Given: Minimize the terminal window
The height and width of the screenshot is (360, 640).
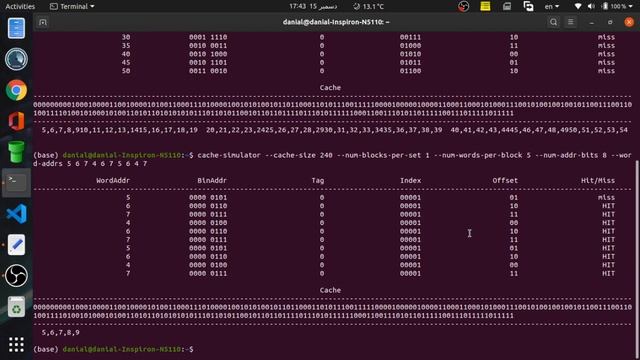Looking at the screenshot, I should point(591,22).
